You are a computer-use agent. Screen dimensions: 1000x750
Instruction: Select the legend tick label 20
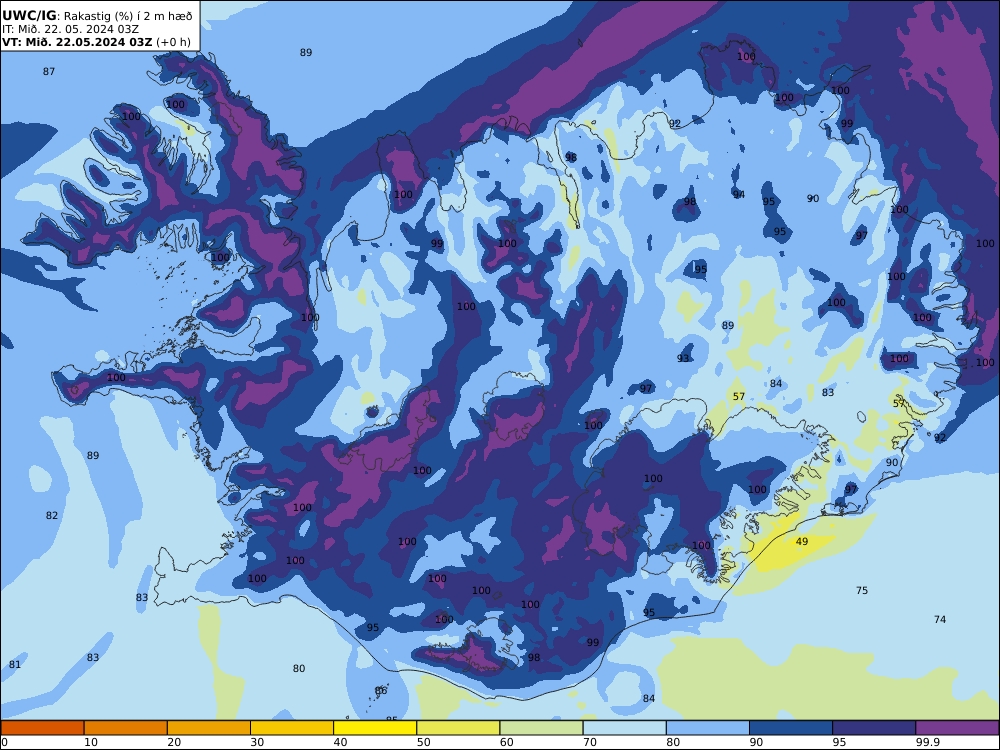click(x=174, y=742)
